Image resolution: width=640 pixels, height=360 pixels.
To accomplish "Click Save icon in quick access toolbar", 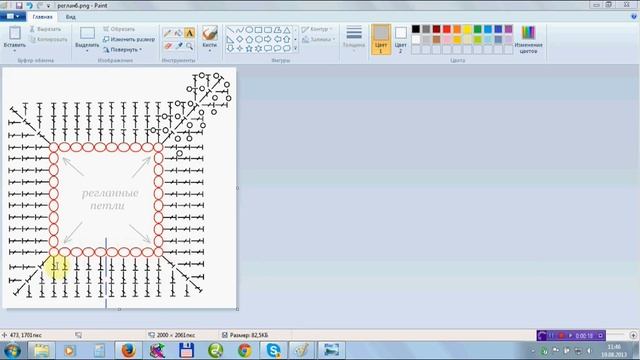I will pyautogui.click(x=19, y=6).
